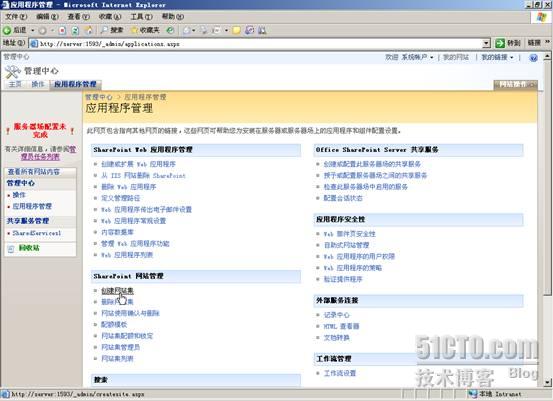Image resolution: width=553 pixels, height=401 pixels.
Task: Open the 定义管理路径 link
Action: point(121,198)
